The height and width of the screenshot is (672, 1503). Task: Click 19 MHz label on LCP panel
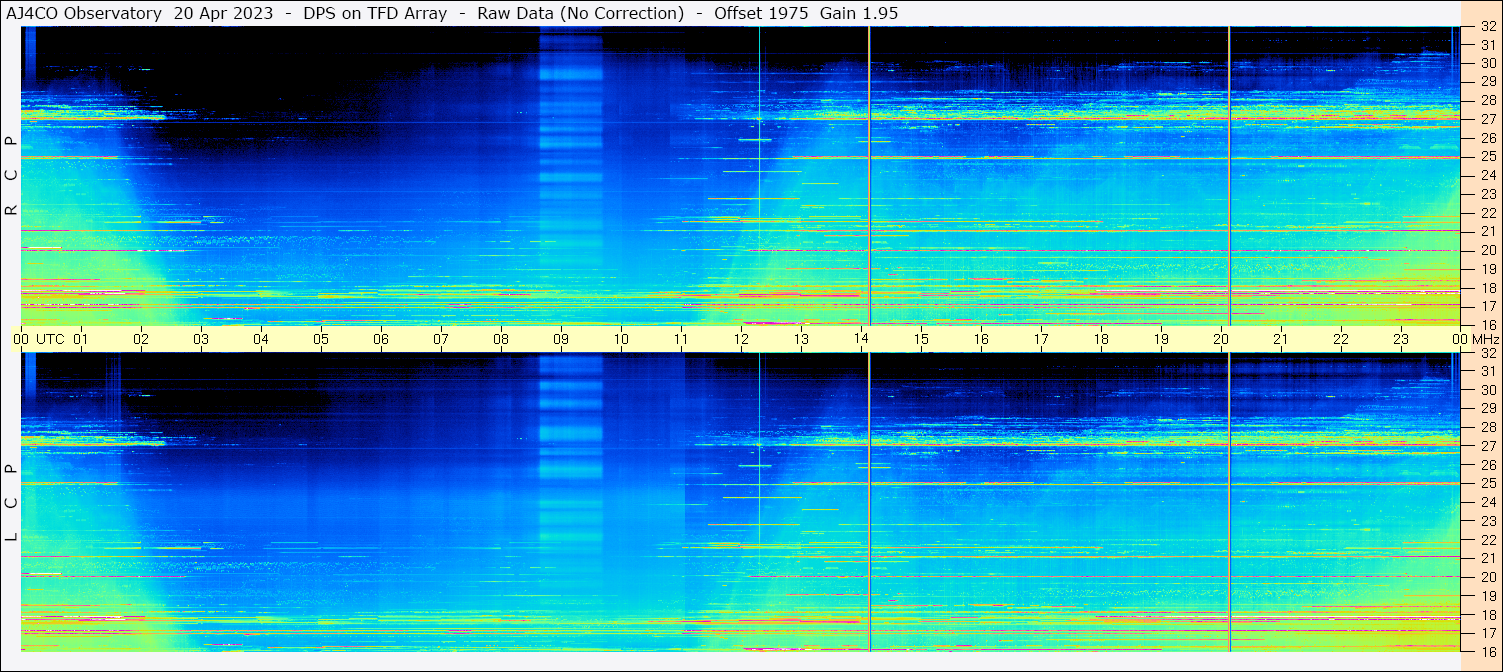tap(1488, 596)
